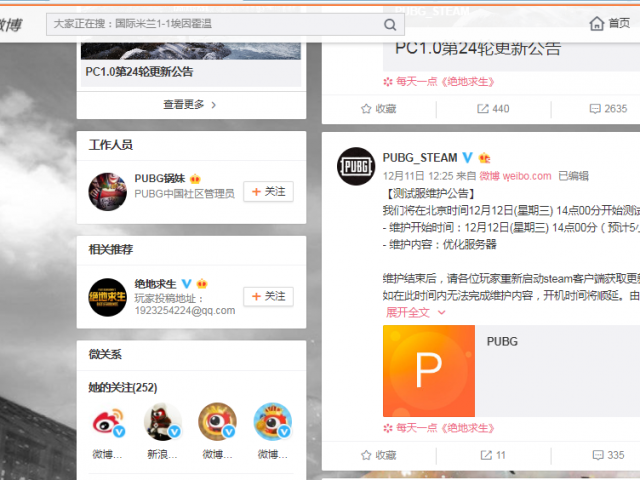The height and width of the screenshot is (480, 640).
Task: Click the 相关推荐 section heading
Action: tap(111, 249)
